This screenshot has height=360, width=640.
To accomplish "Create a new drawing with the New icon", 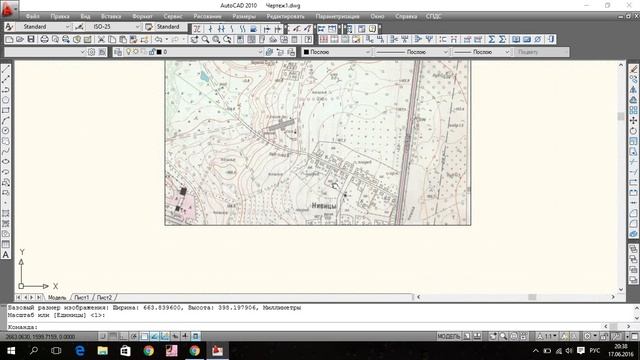I will 9,40.
